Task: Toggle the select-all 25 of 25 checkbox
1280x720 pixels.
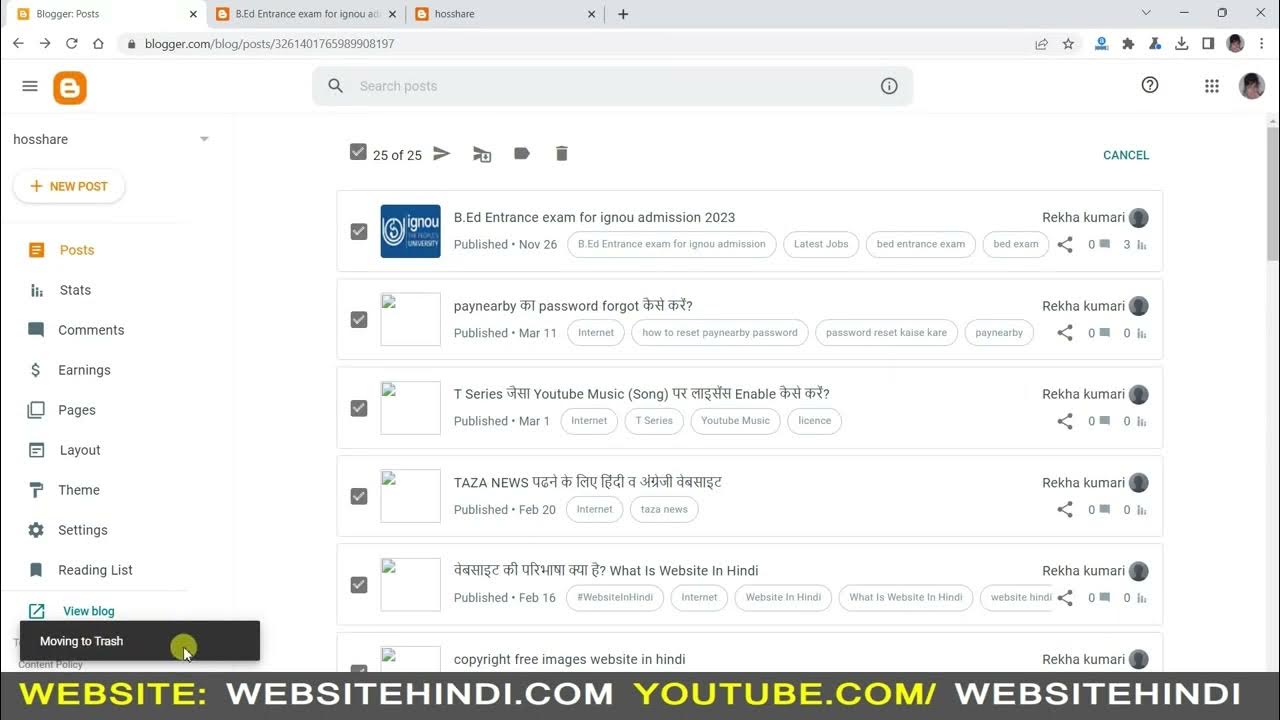Action: (x=358, y=152)
